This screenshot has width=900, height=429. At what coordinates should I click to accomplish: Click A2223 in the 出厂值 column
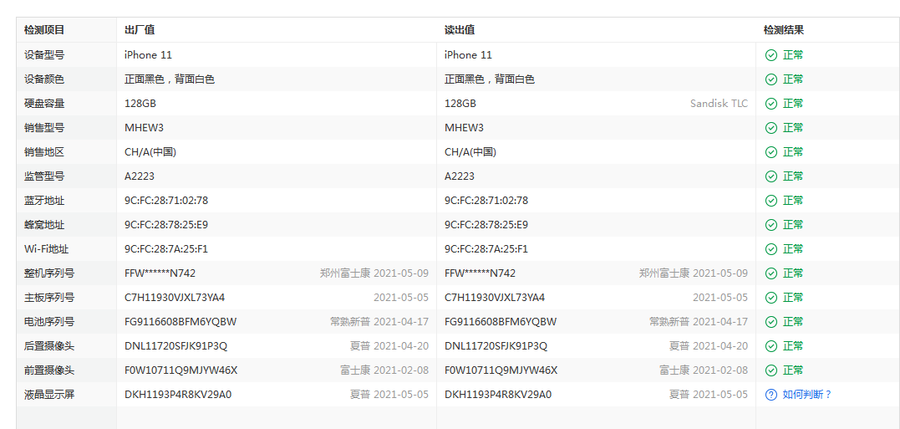139,176
